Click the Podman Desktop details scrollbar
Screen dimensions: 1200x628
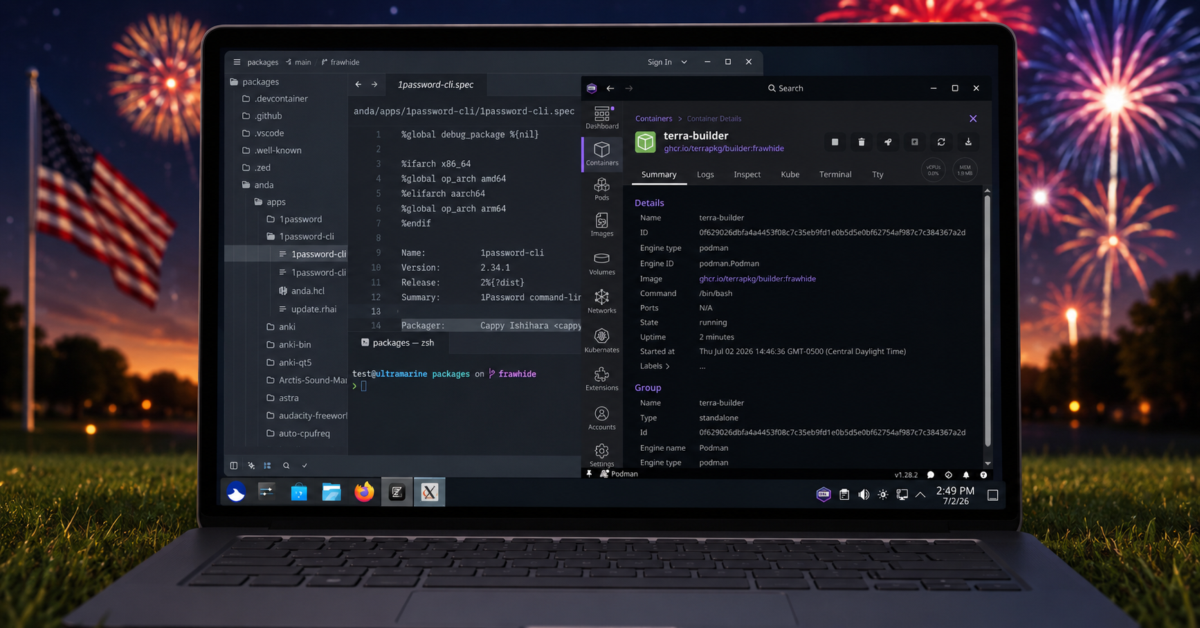point(988,320)
